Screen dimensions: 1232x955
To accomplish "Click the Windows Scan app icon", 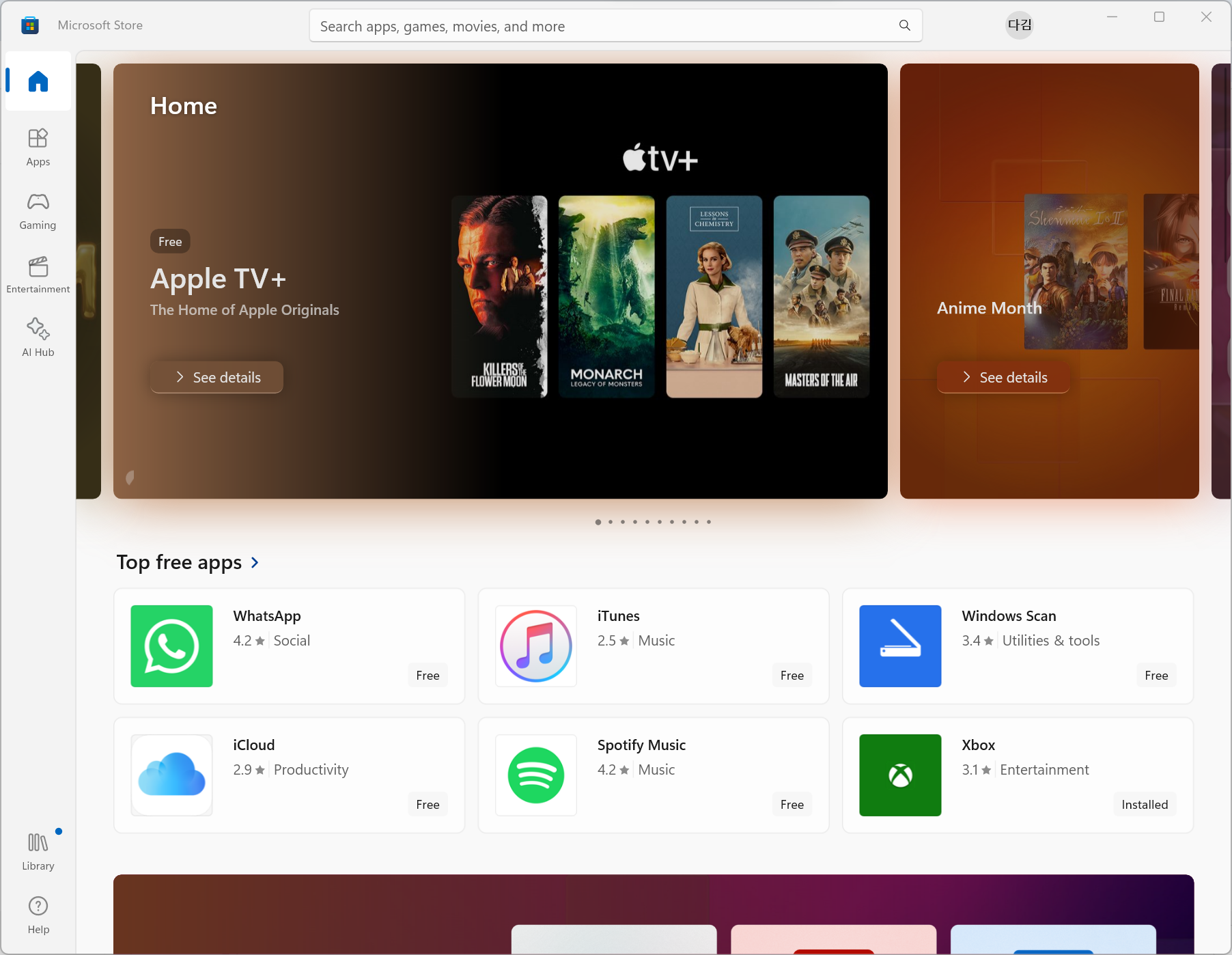I will pyautogui.click(x=900, y=646).
